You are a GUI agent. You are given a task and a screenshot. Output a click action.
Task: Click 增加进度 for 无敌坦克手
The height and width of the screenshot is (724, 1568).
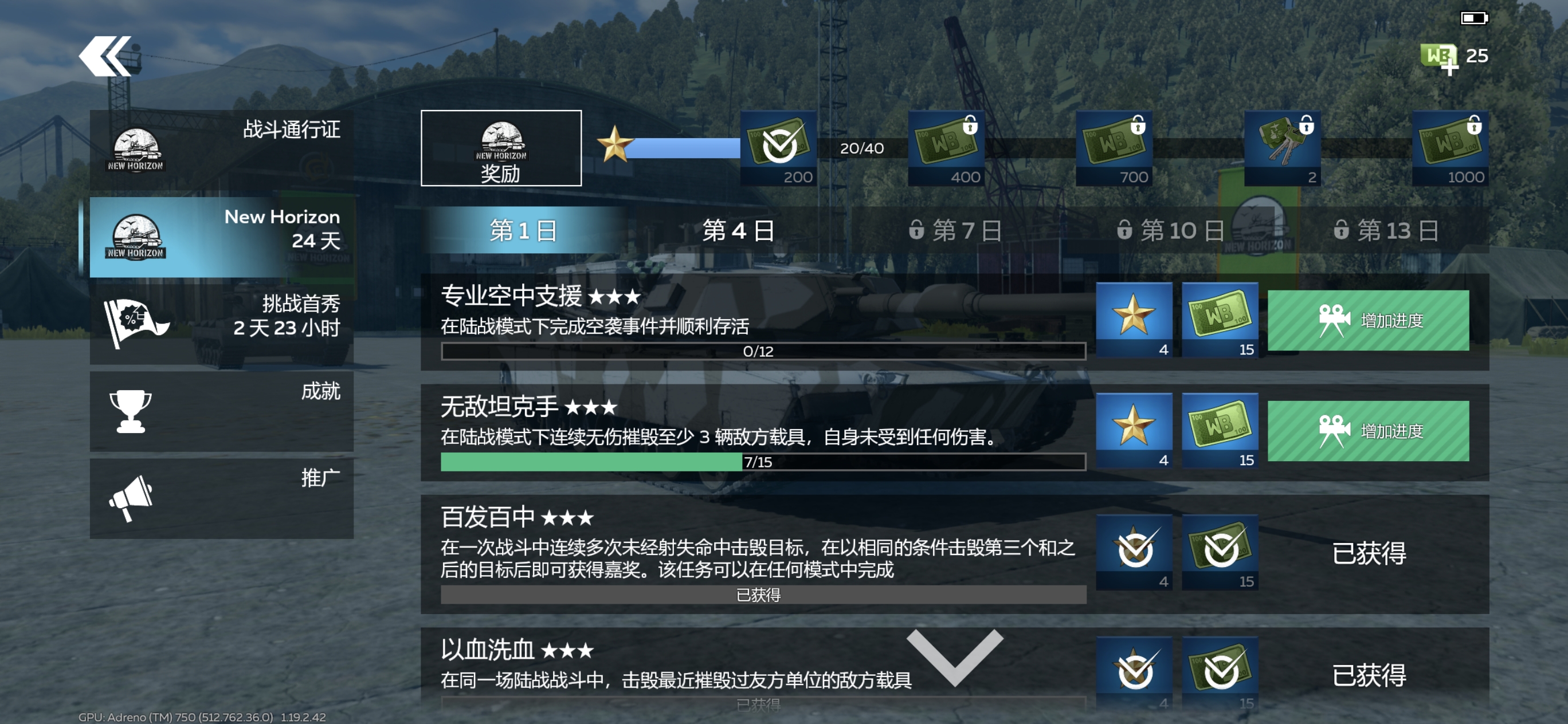(x=1369, y=431)
